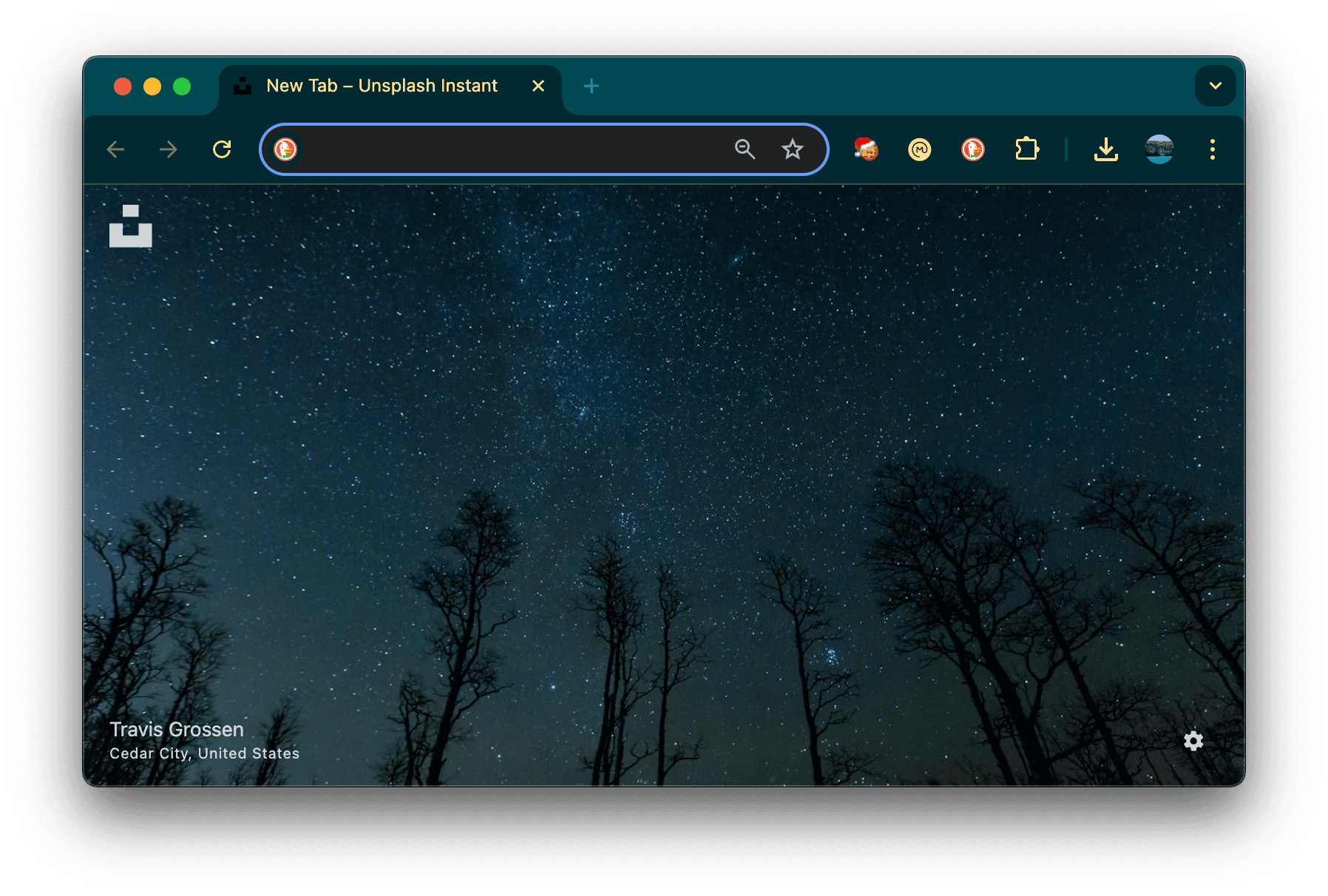Close the Unsplash Instant tab
Screen dimensions: 1328x896
click(x=538, y=86)
